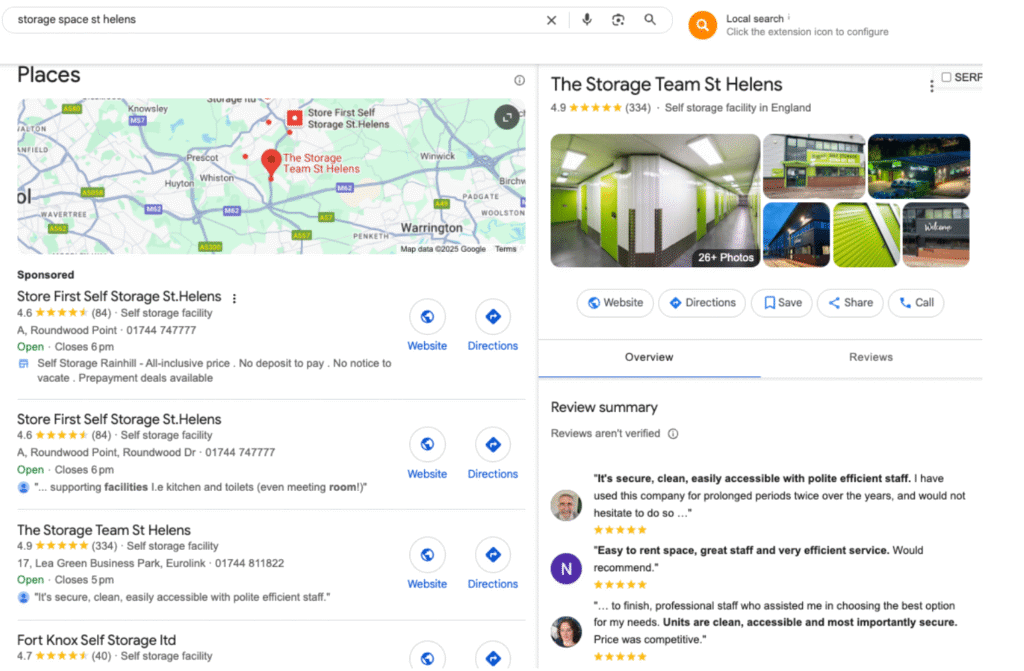The height and width of the screenshot is (671, 1024).
Task: Share this business listing
Action: click(x=850, y=303)
